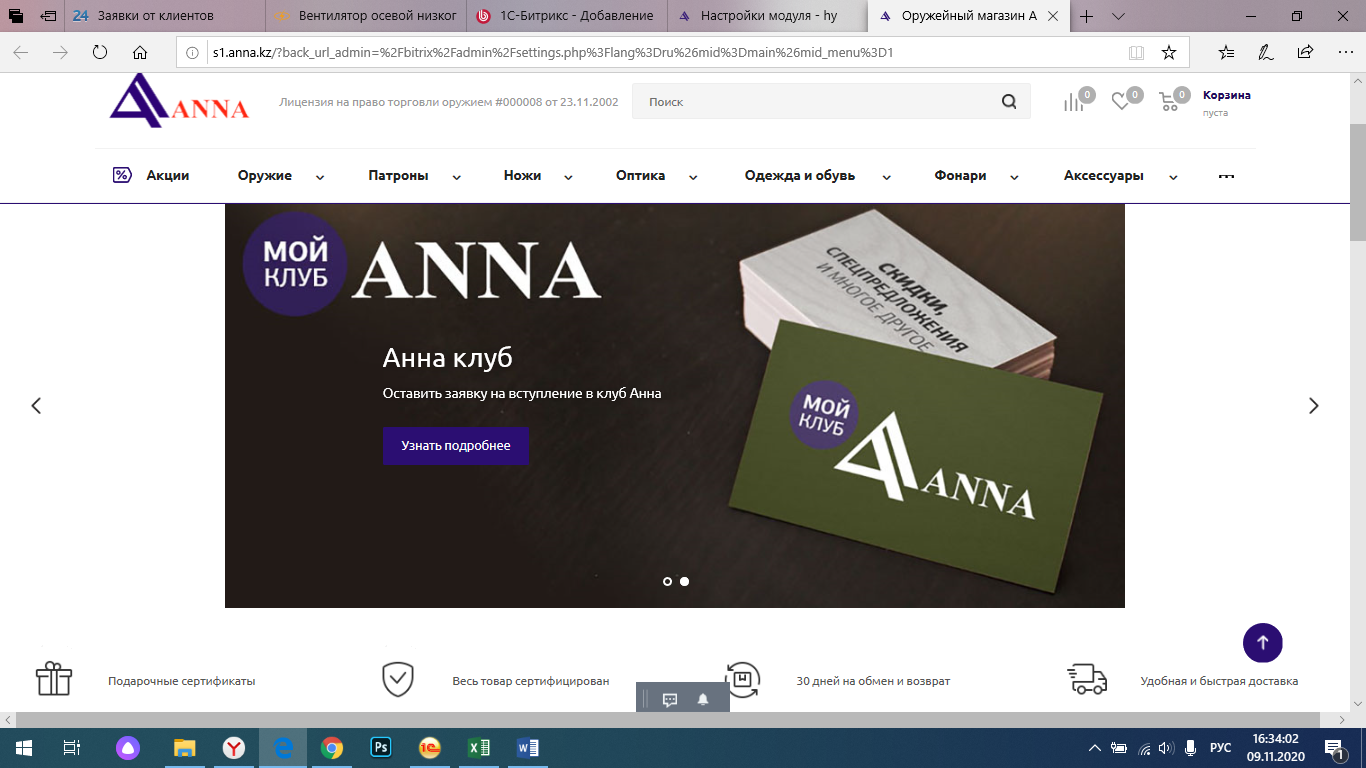Image resolution: width=1366 pixels, height=768 pixels.
Task: Open the chat message icon in bottom panel
Action: [670, 700]
